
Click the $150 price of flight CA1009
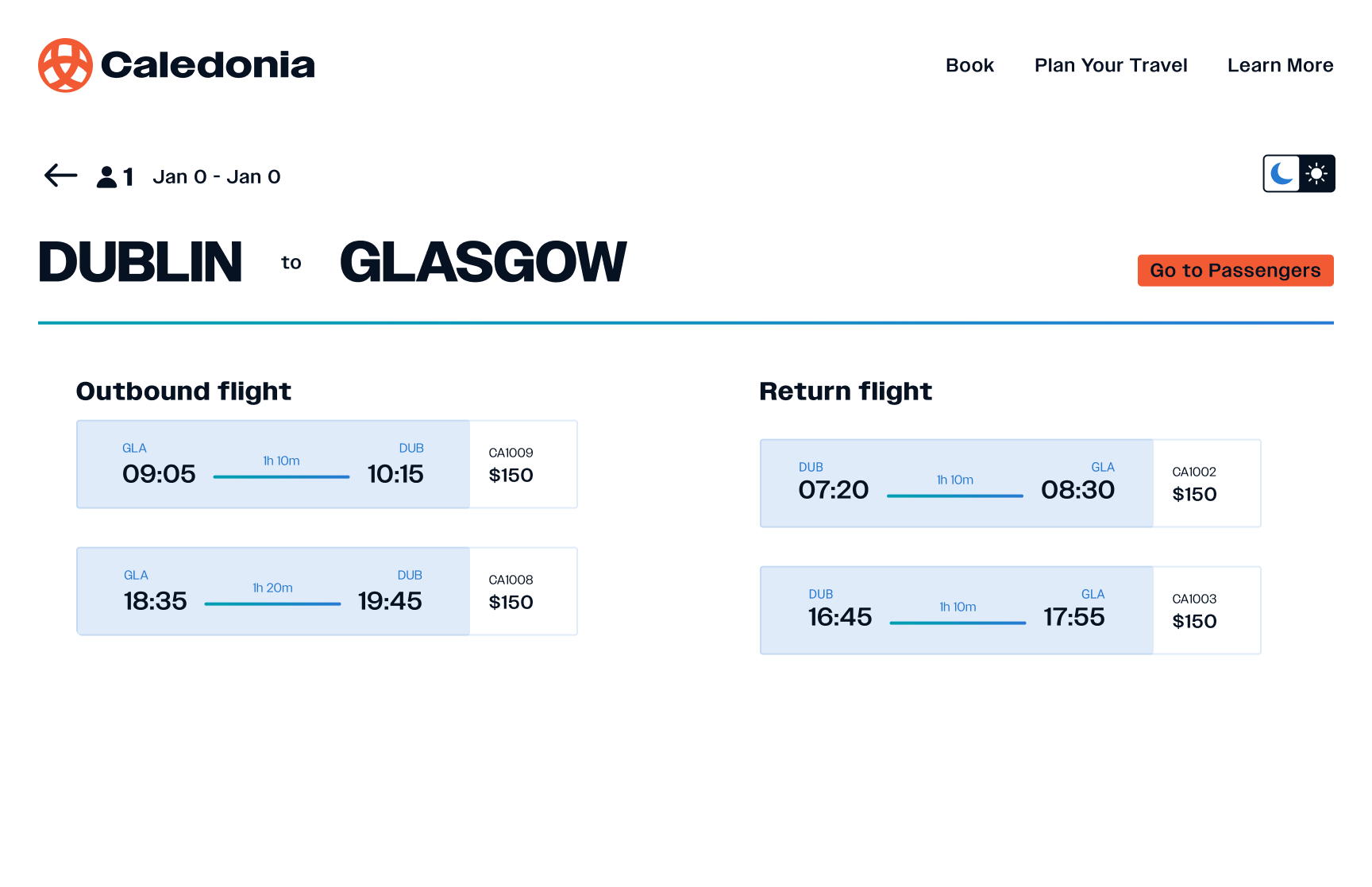point(511,476)
